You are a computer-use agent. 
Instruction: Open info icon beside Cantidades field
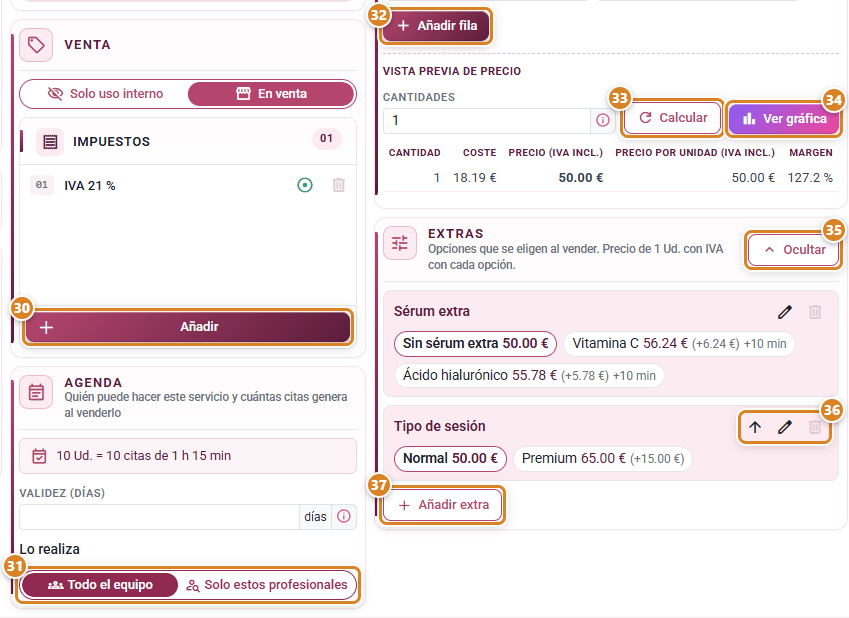tap(603, 120)
